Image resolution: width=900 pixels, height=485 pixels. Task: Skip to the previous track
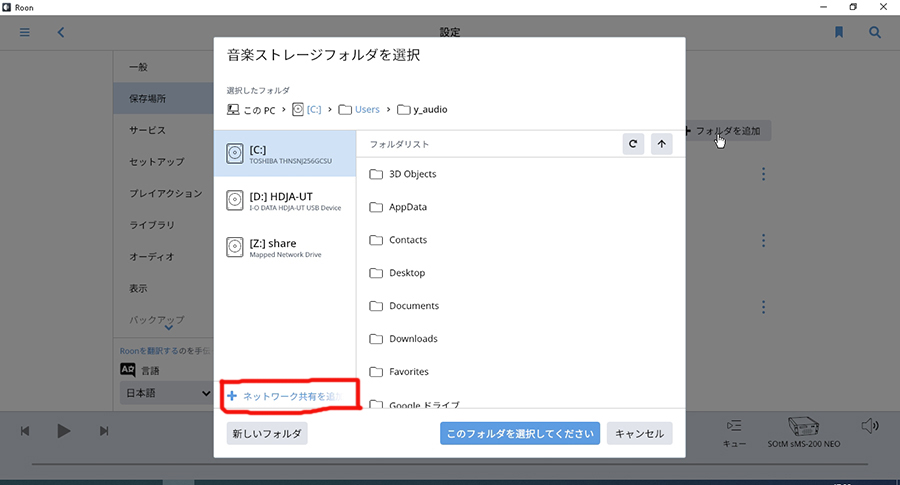coord(25,431)
